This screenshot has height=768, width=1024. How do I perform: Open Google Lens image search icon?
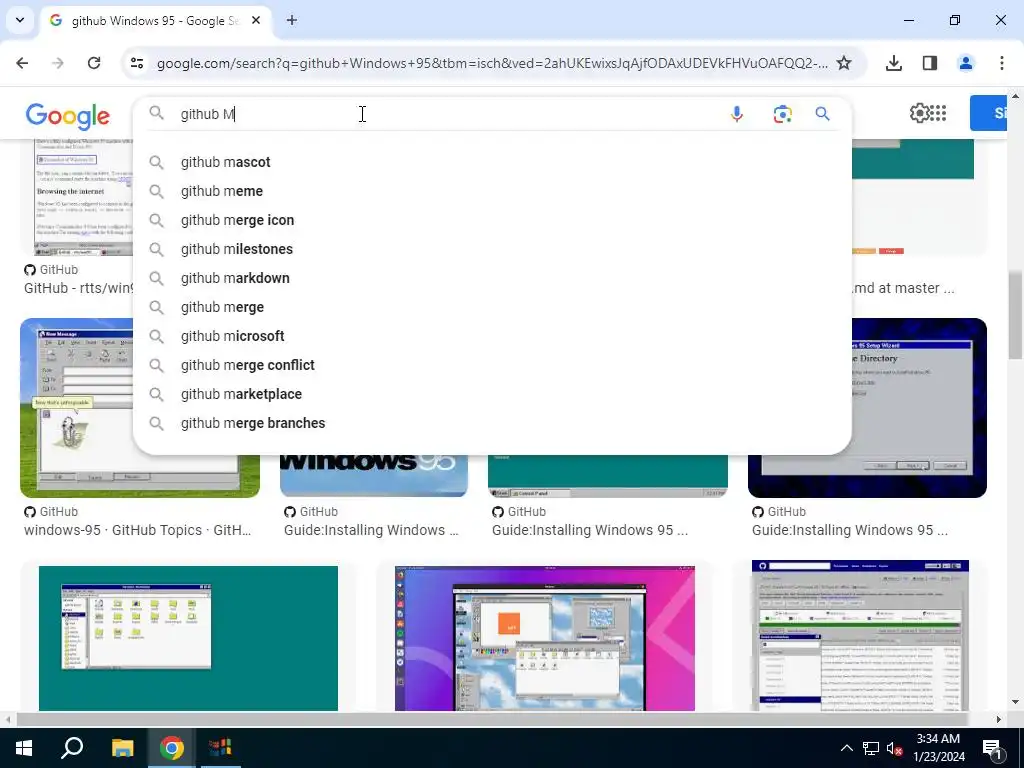pos(782,114)
